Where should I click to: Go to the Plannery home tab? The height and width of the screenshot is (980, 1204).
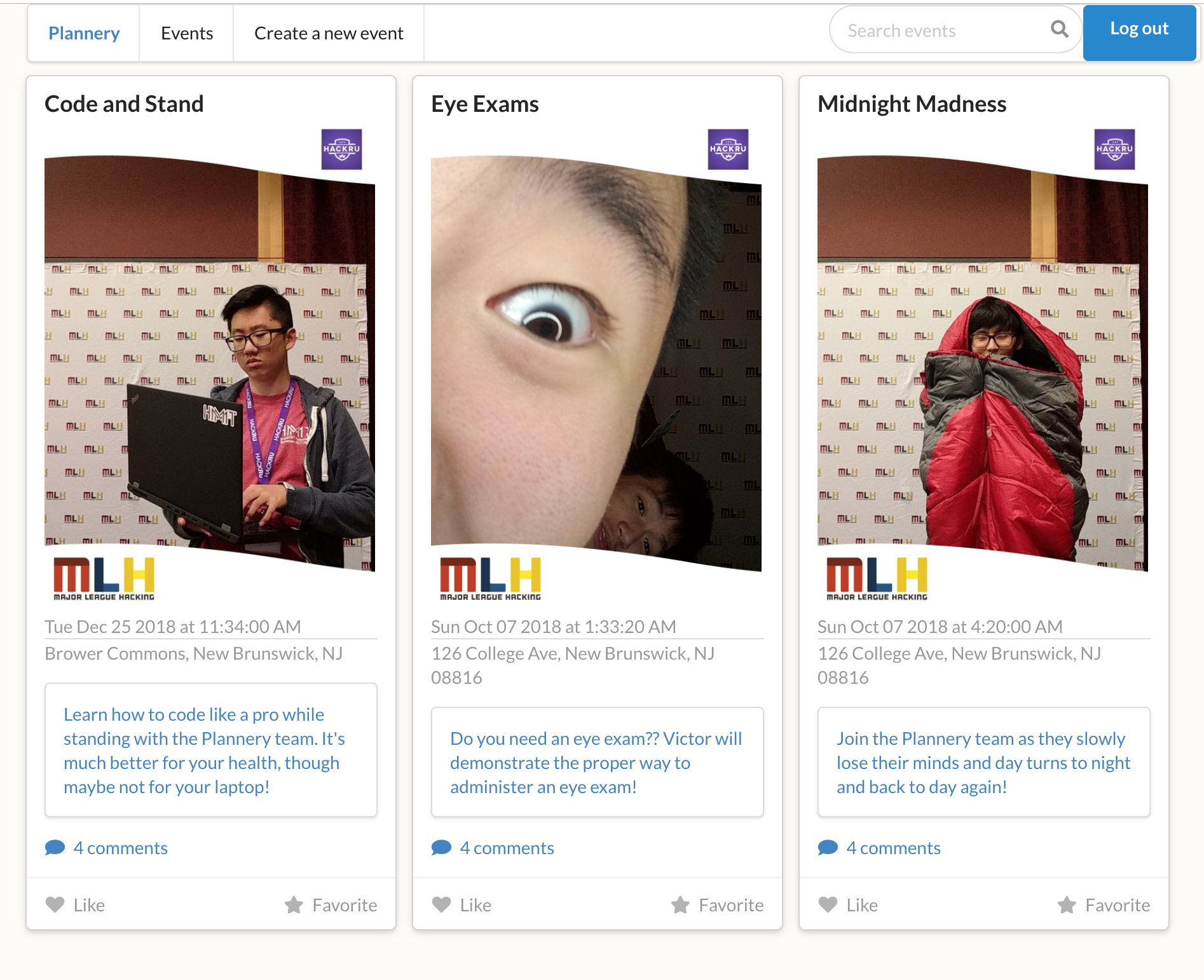click(84, 33)
